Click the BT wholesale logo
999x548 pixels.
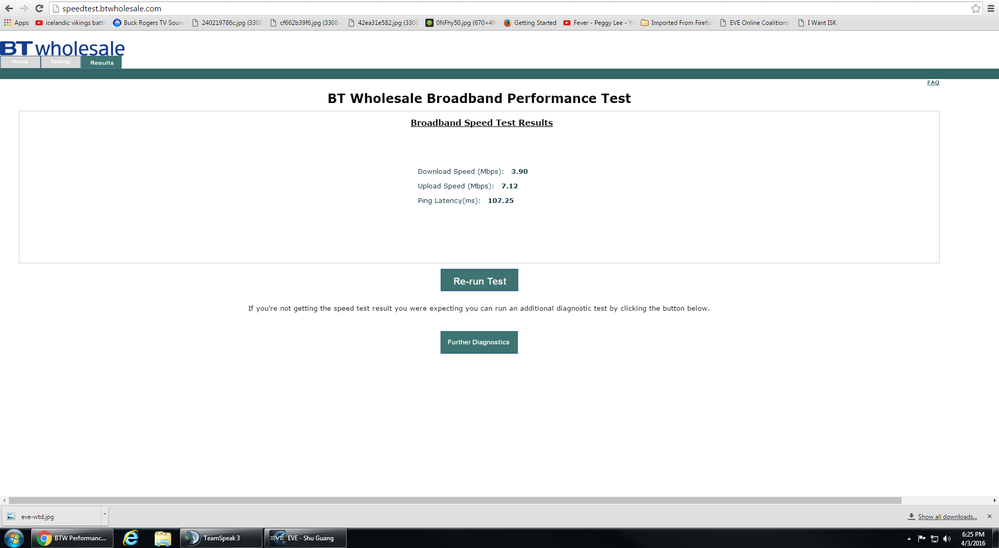62,48
